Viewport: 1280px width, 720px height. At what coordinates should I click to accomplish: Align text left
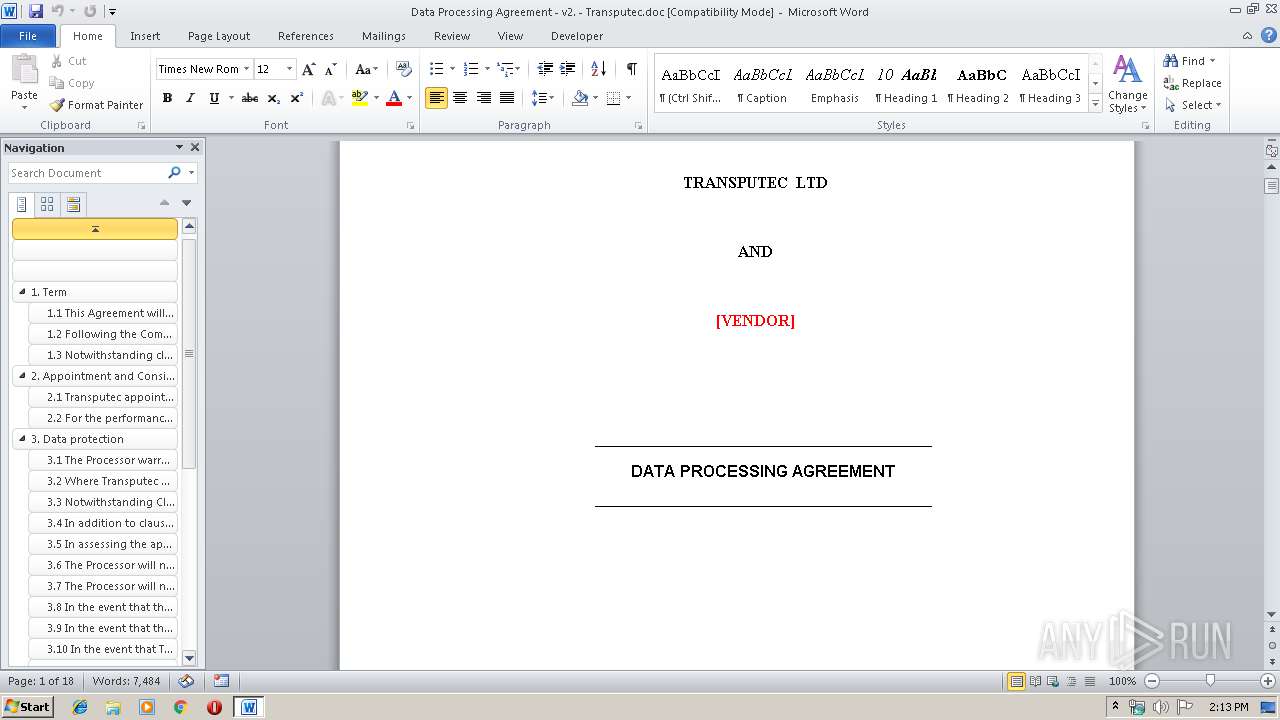(436, 98)
